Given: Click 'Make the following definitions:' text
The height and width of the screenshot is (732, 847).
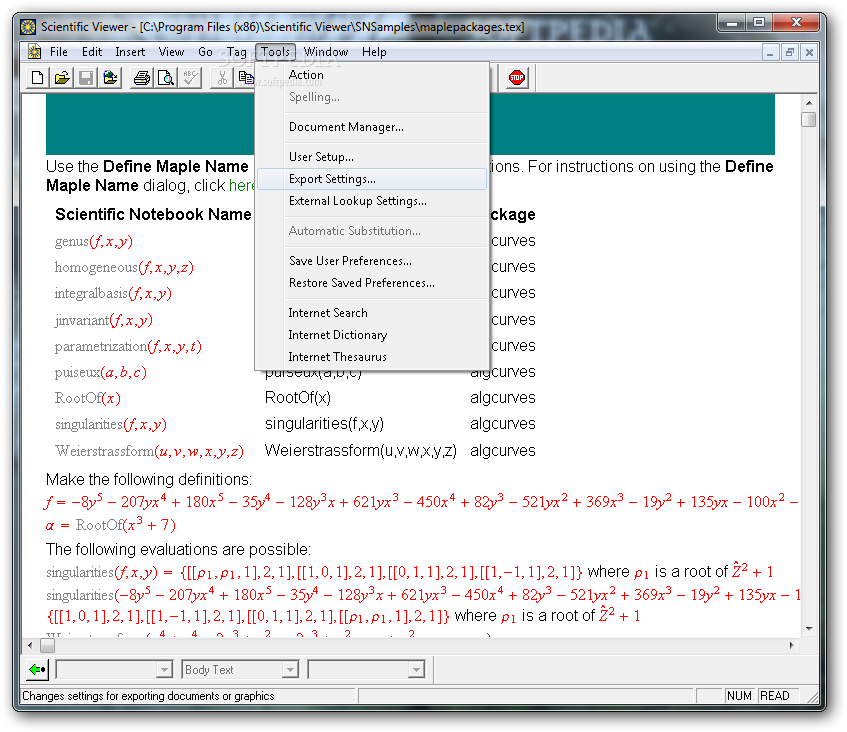Looking at the screenshot, I should pyautogui.click(x=149, y=480).
